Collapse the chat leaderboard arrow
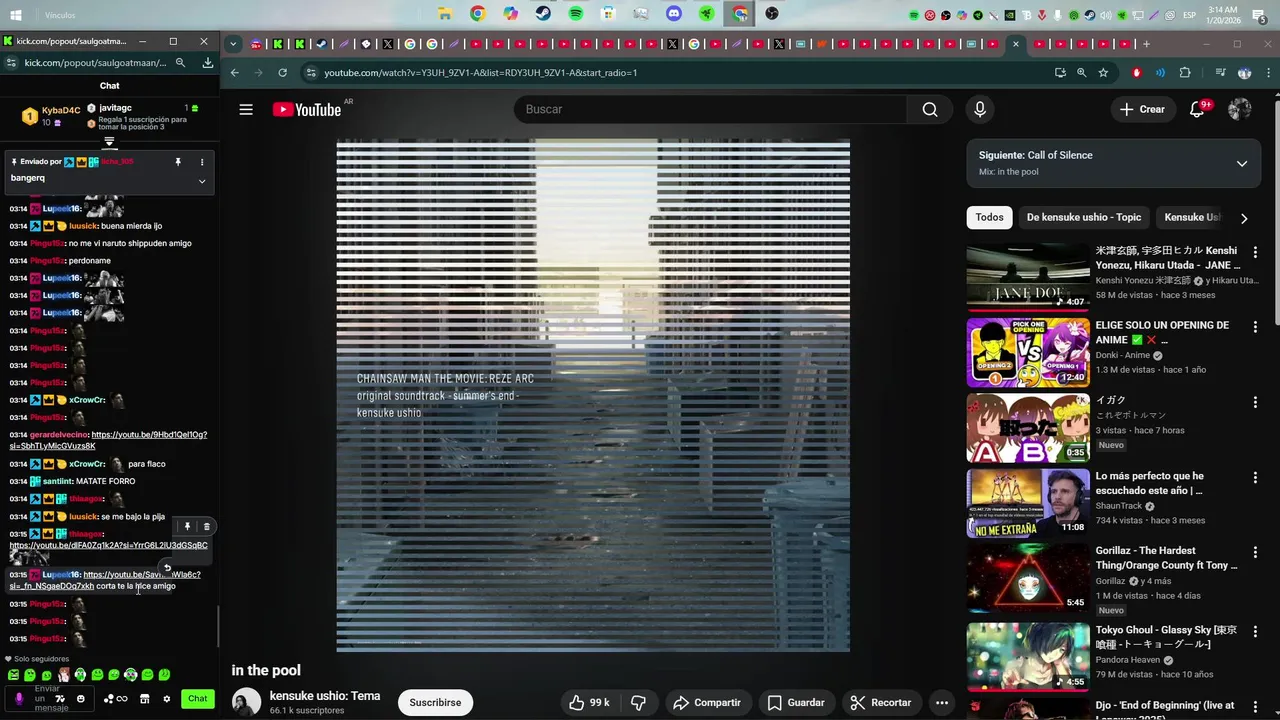 tap(110, 142)
